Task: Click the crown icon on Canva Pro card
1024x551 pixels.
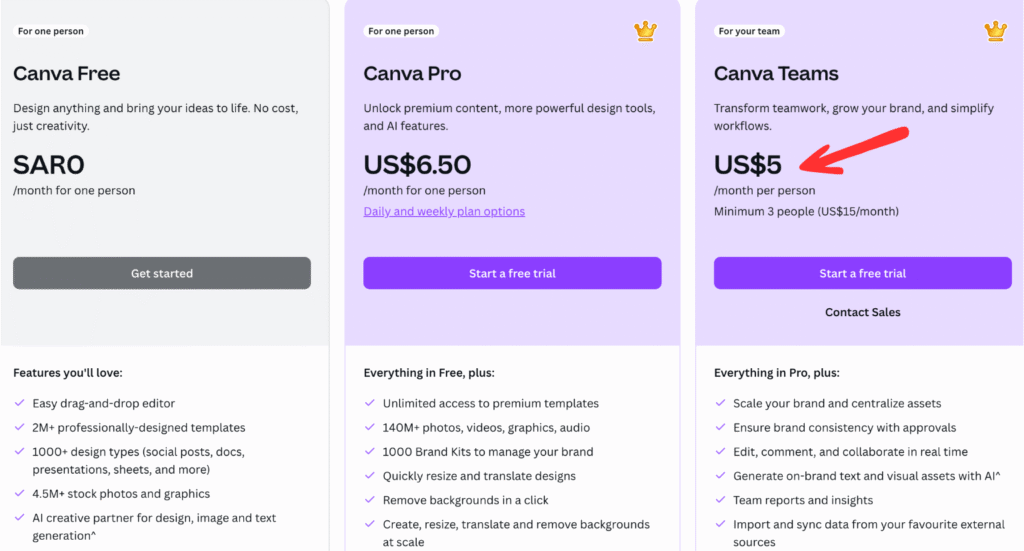Action: 645,31
